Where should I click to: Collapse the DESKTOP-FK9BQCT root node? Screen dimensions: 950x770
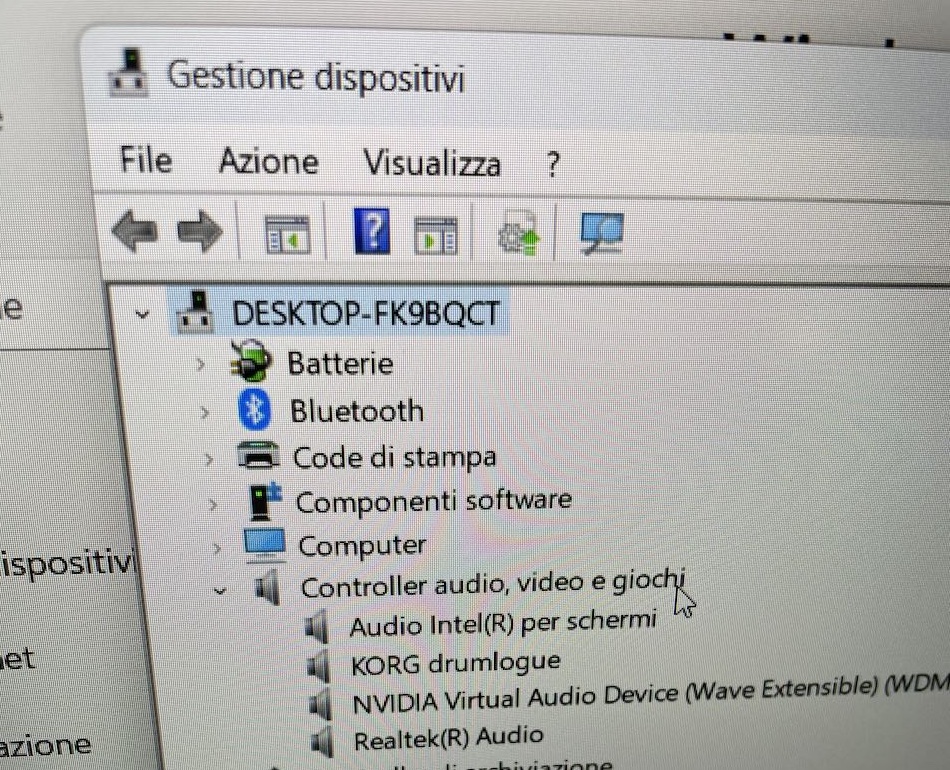pos(142,314)
